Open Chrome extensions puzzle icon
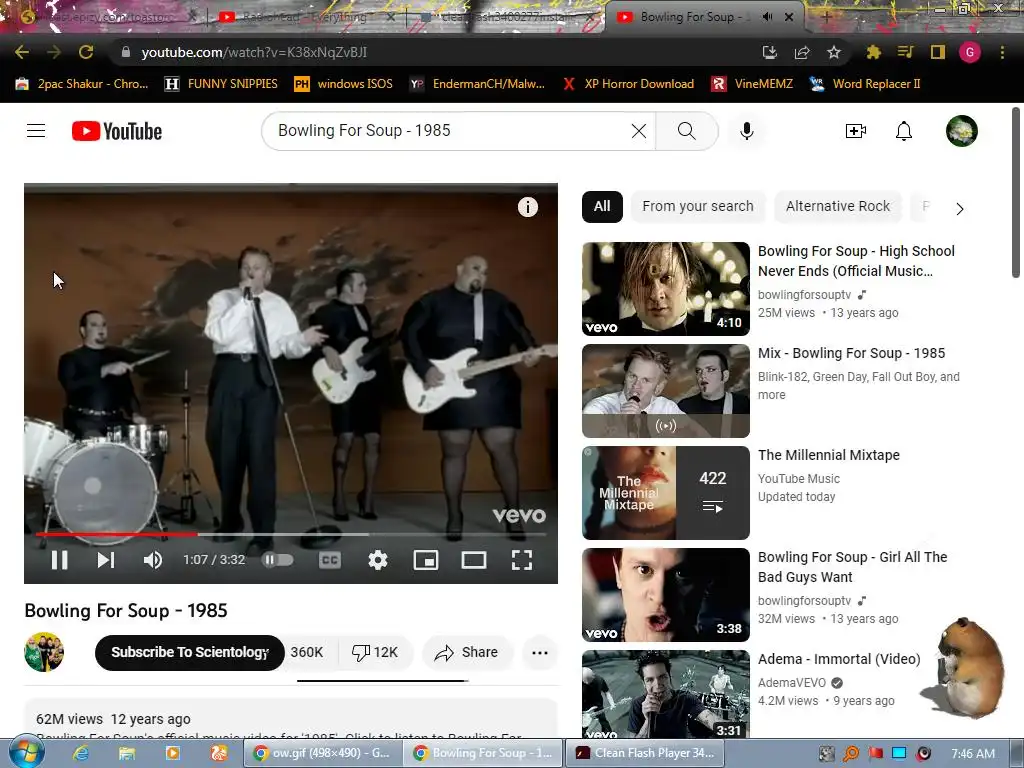Viewport: 1024px width, 768px height. pos(873,52)
